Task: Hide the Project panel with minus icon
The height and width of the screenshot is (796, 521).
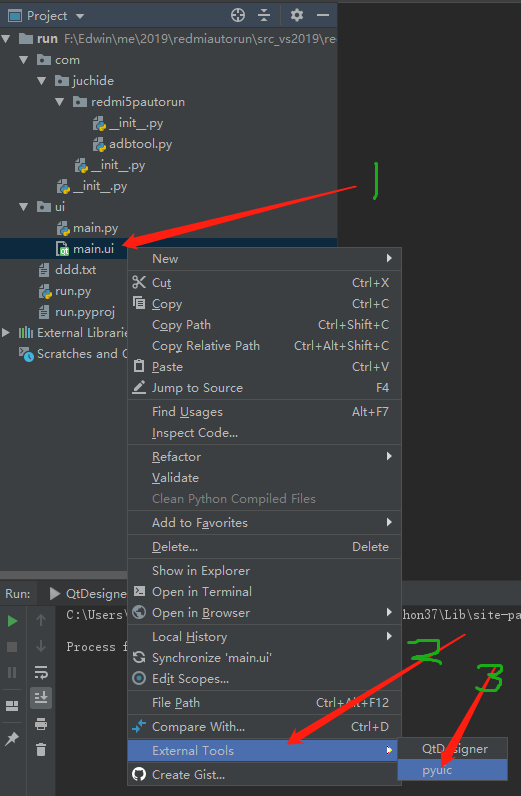Action: tap(323, 16)
